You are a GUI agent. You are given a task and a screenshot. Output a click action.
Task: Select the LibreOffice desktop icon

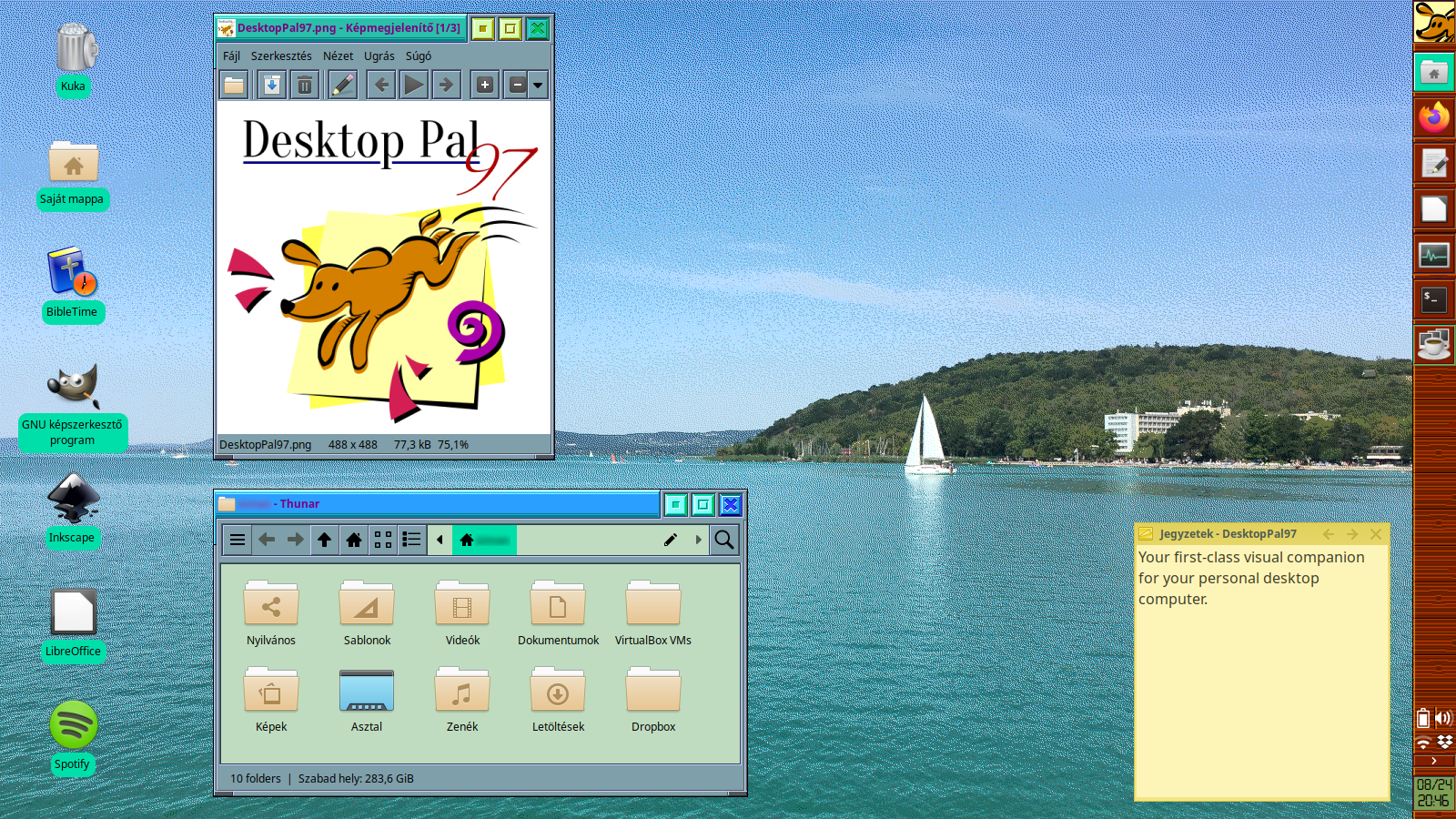point(73,624)
